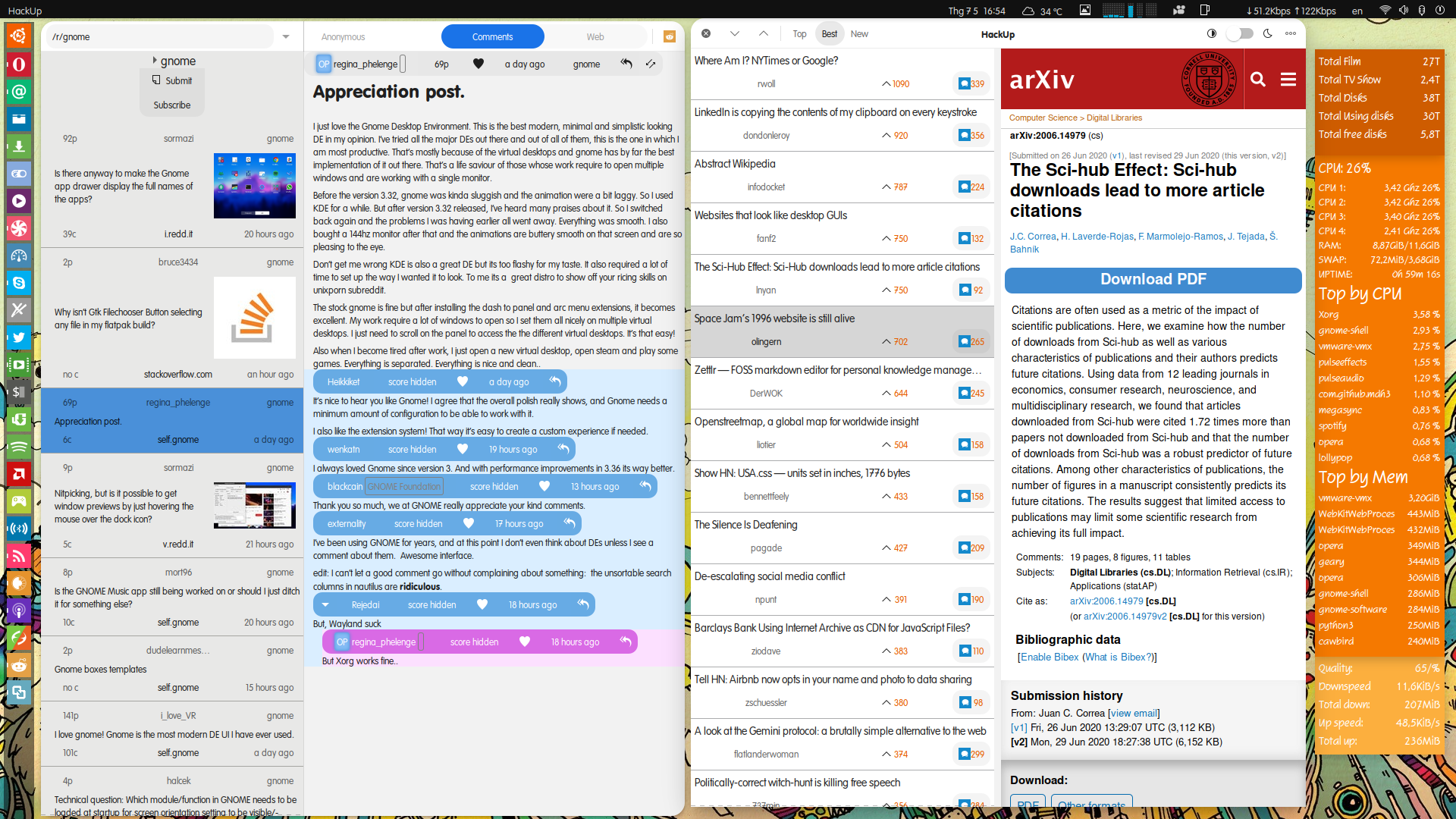
Task: Open the 'De-escalating social media conflict' story
Action: 842,588
